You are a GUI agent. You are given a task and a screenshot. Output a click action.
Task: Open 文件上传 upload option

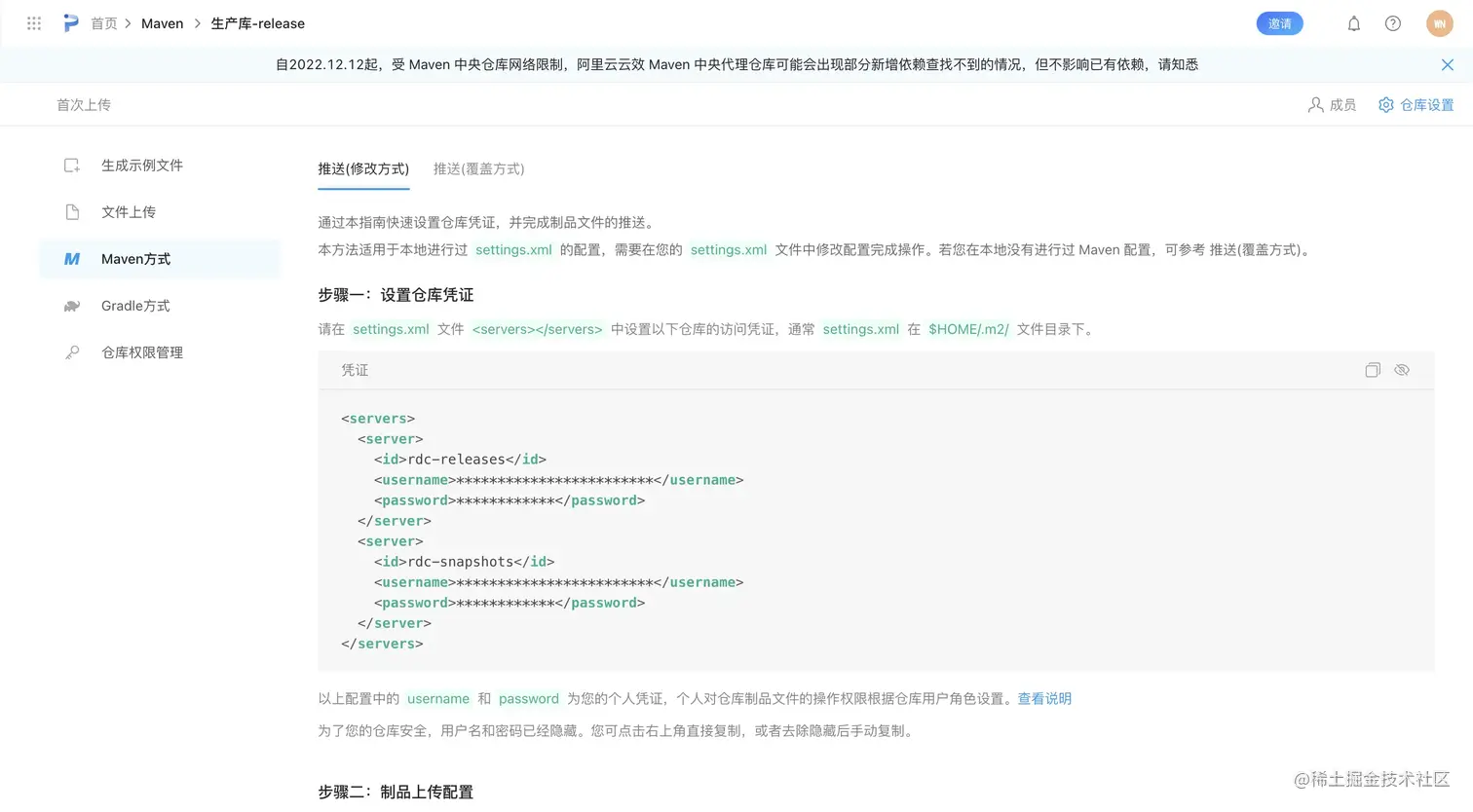click(x=128, y=212)
